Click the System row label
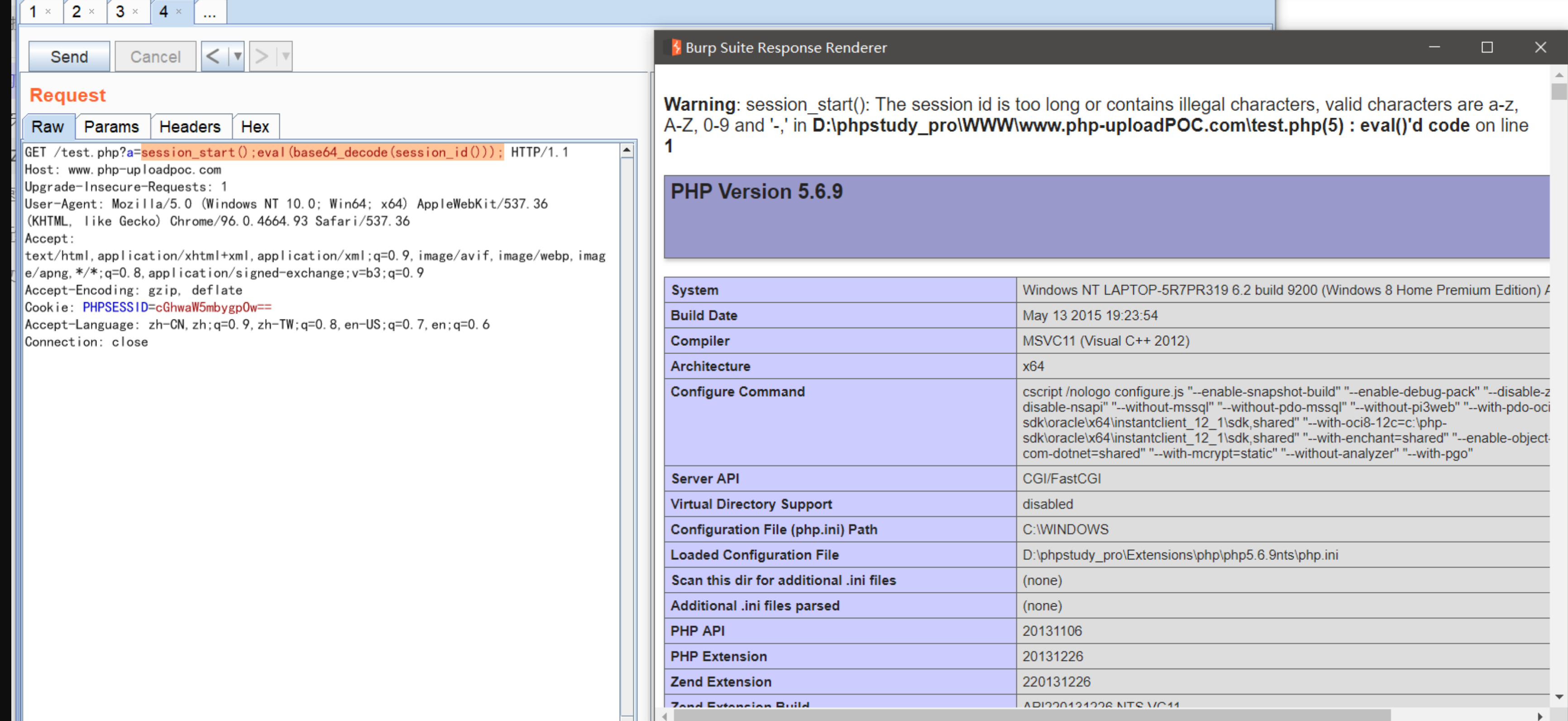This screenshot has width=1568, height=721. click(x=694, y=290)
